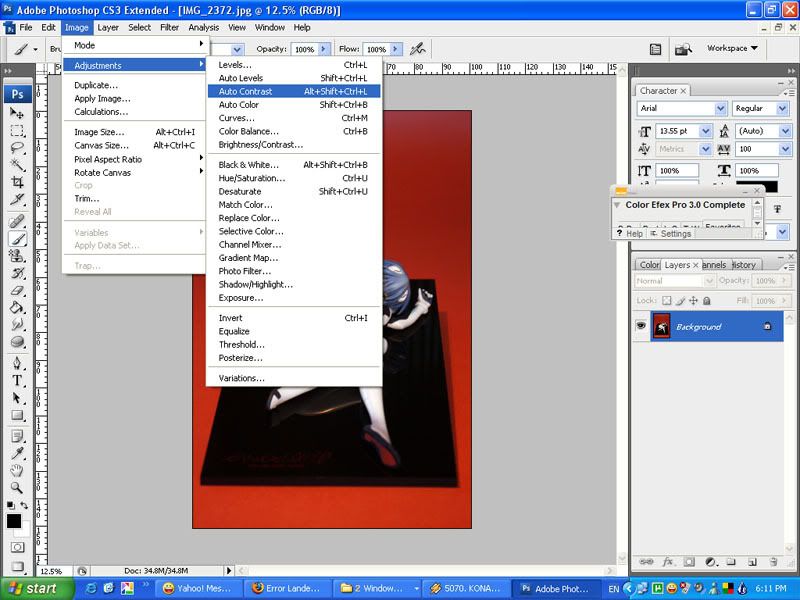Click Settings in Color Efex Pro panel
Image resolution: width=800 pixels, height=600 pixels.
(x=670, y=234)
